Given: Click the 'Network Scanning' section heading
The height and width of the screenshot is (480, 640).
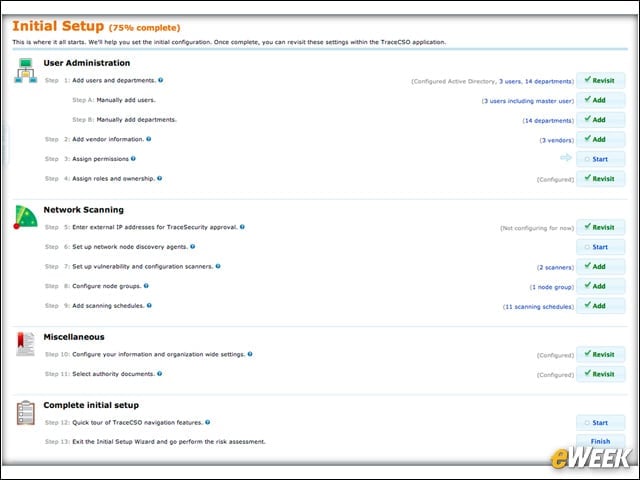Looking at the screenshot, I should 84,209.
